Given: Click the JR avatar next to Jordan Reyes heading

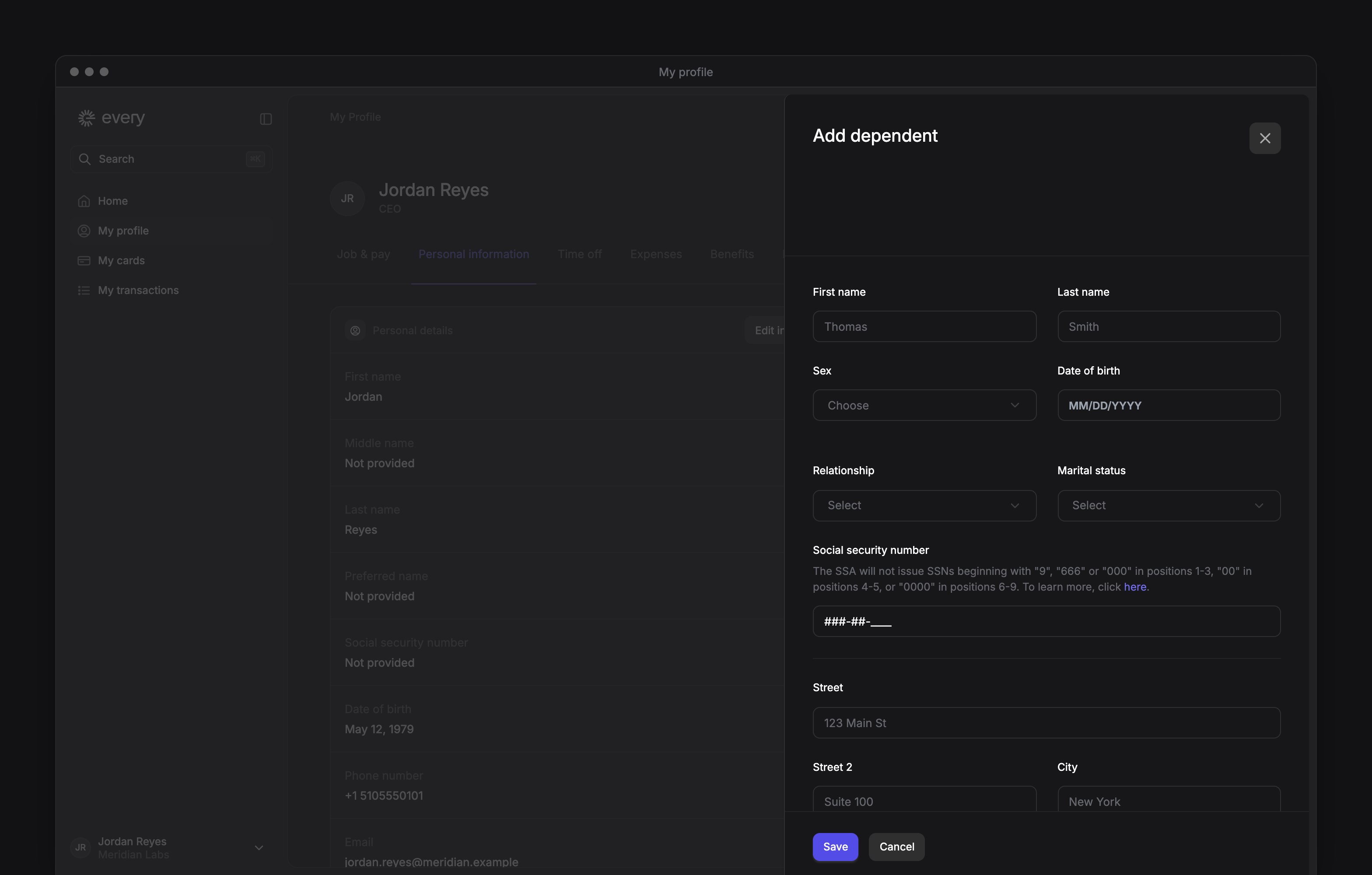Looking at the screenshot, I should click(x=347, y=198).
